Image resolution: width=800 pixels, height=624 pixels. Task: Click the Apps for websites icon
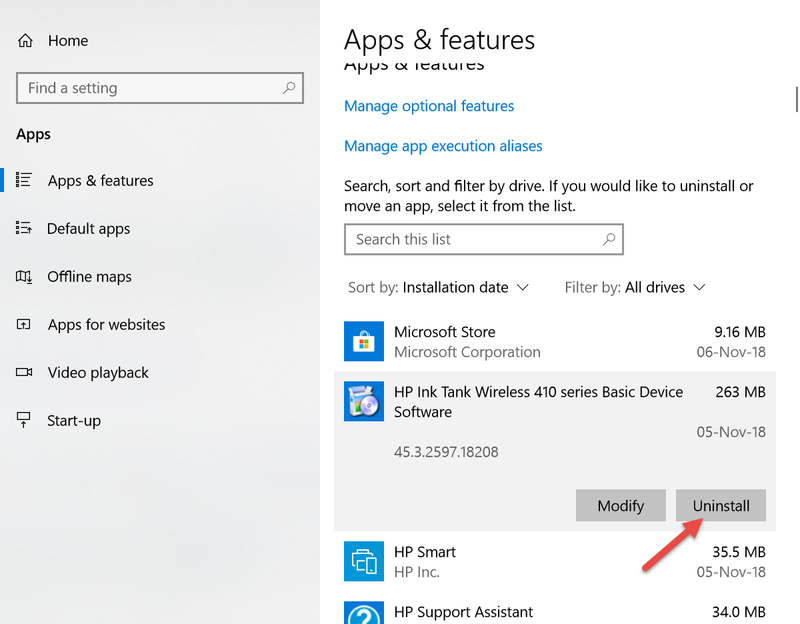(x=23, y=325)
